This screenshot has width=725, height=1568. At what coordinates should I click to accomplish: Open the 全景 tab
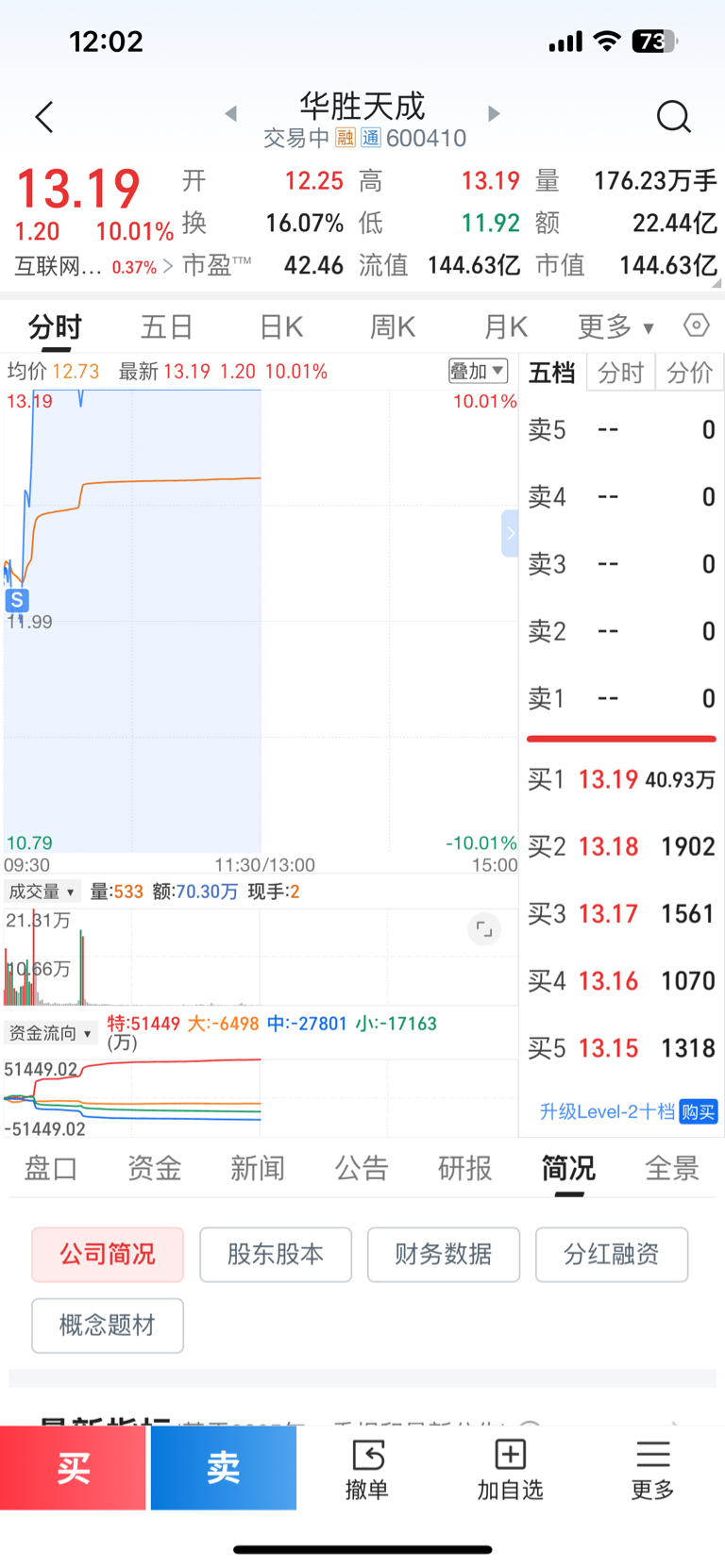click(671, 1168)
